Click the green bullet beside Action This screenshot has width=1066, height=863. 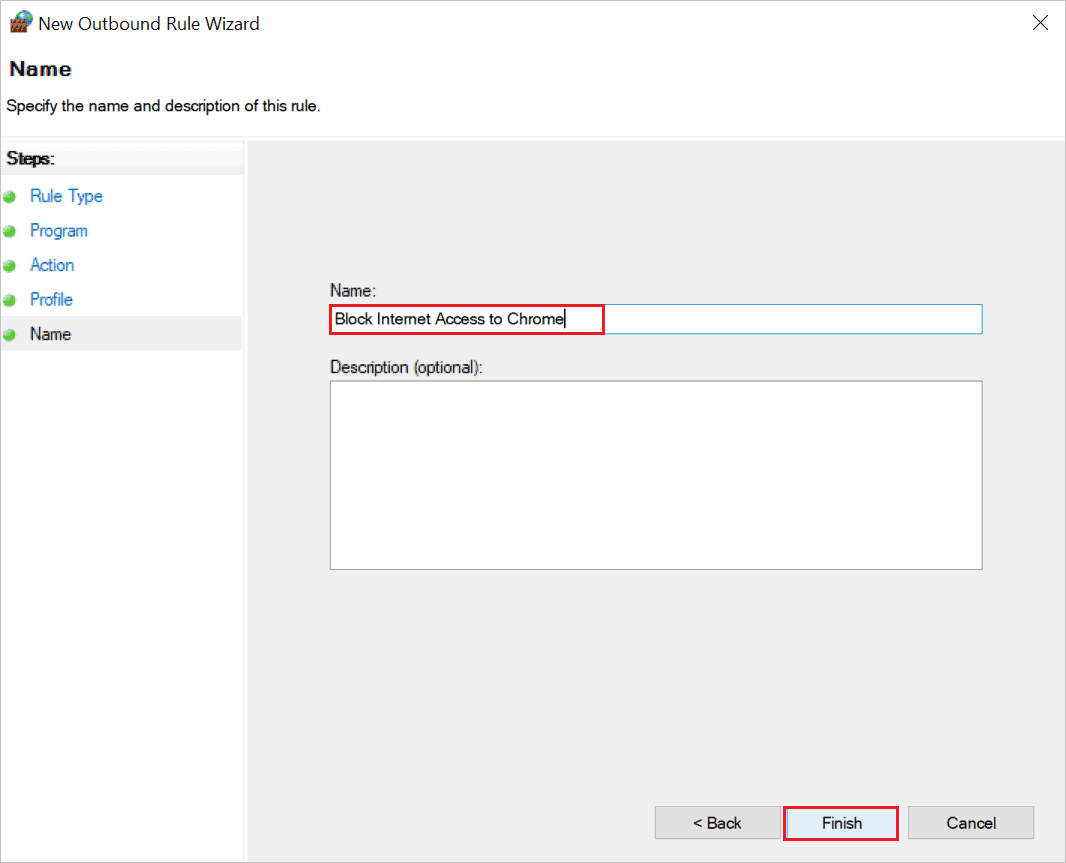click(x=10, y=266)
